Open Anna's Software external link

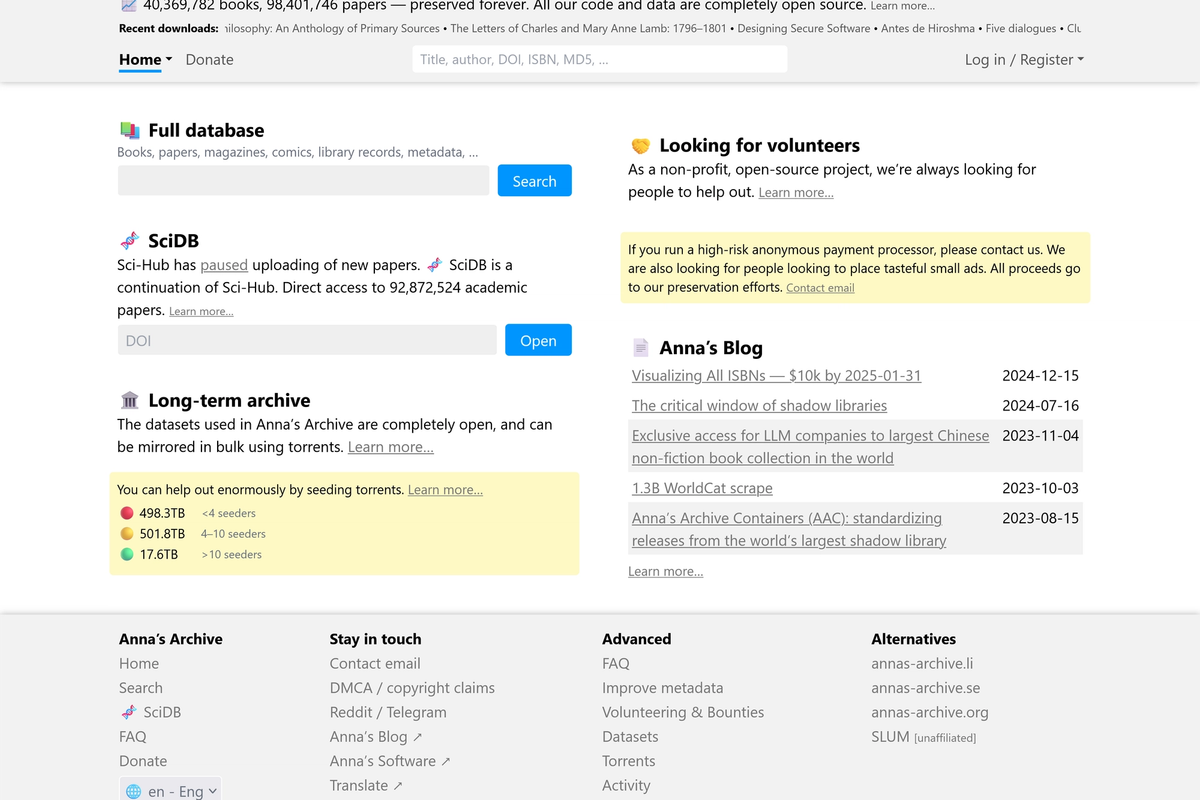pyautogui.click(x=390, y=761)
